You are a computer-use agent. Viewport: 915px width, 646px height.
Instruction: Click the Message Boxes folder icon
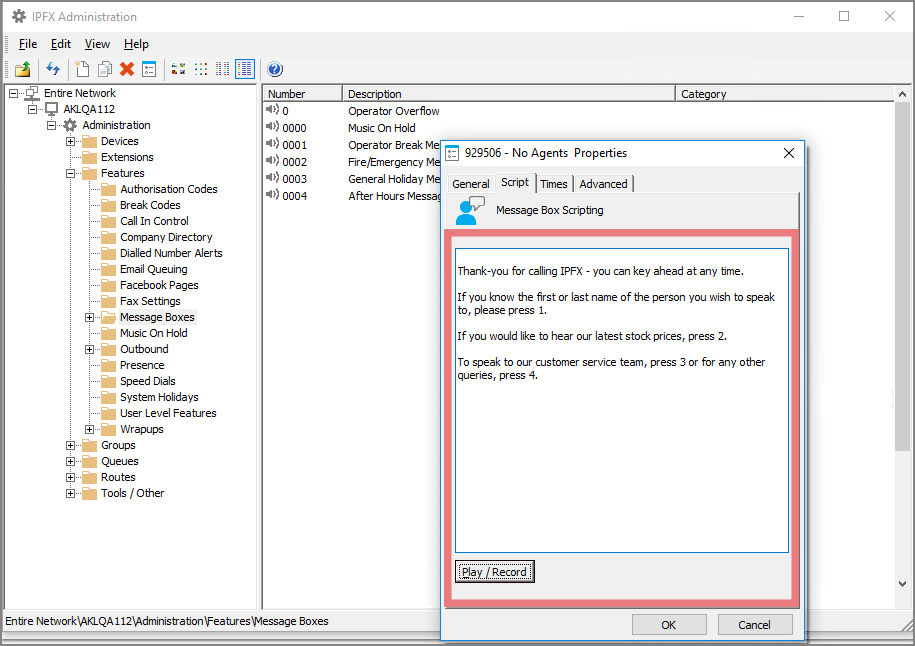[109, 317]
